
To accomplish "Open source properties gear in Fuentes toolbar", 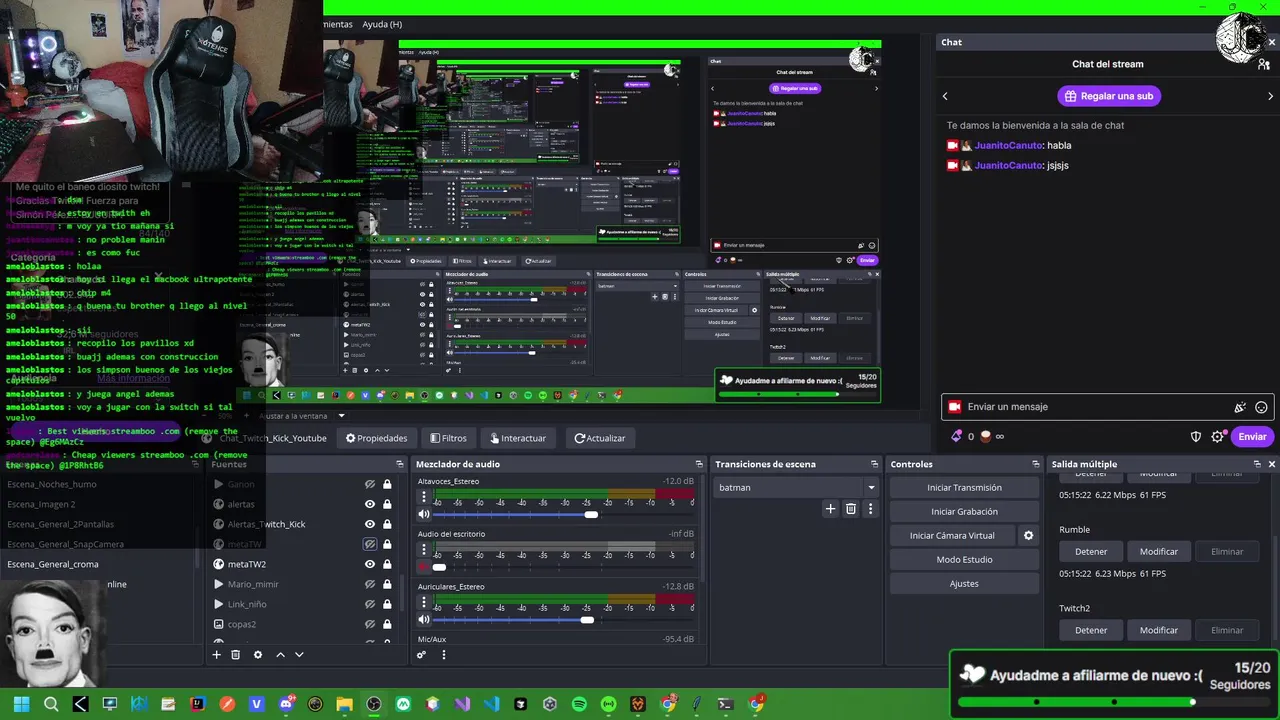I will tap(258, 655).
